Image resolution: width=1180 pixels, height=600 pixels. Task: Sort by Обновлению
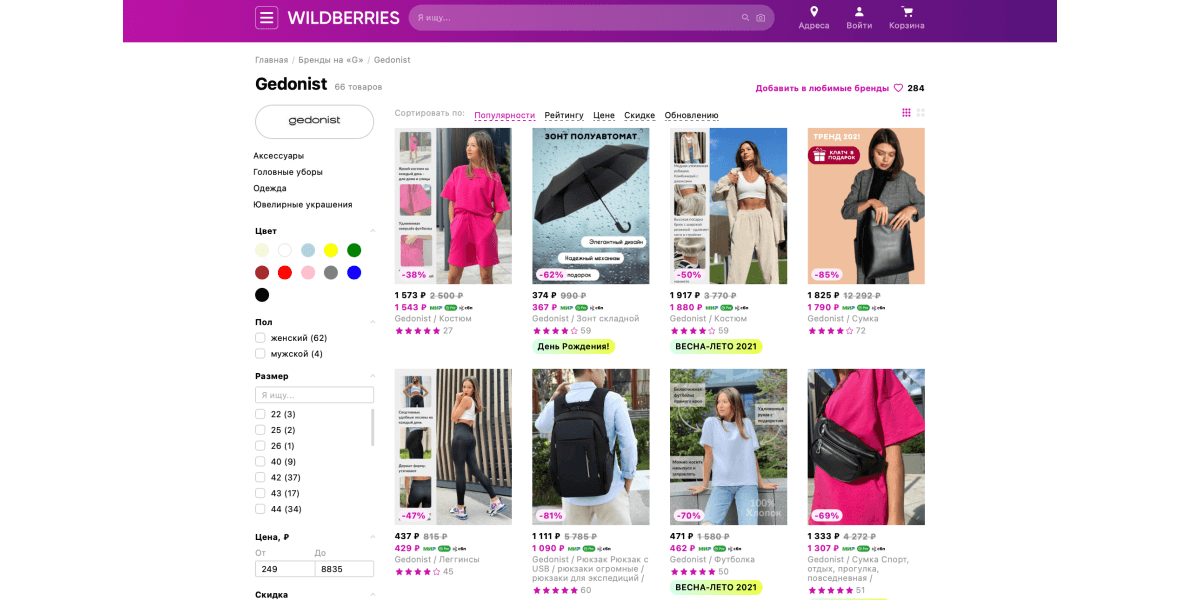pos(692,115)
